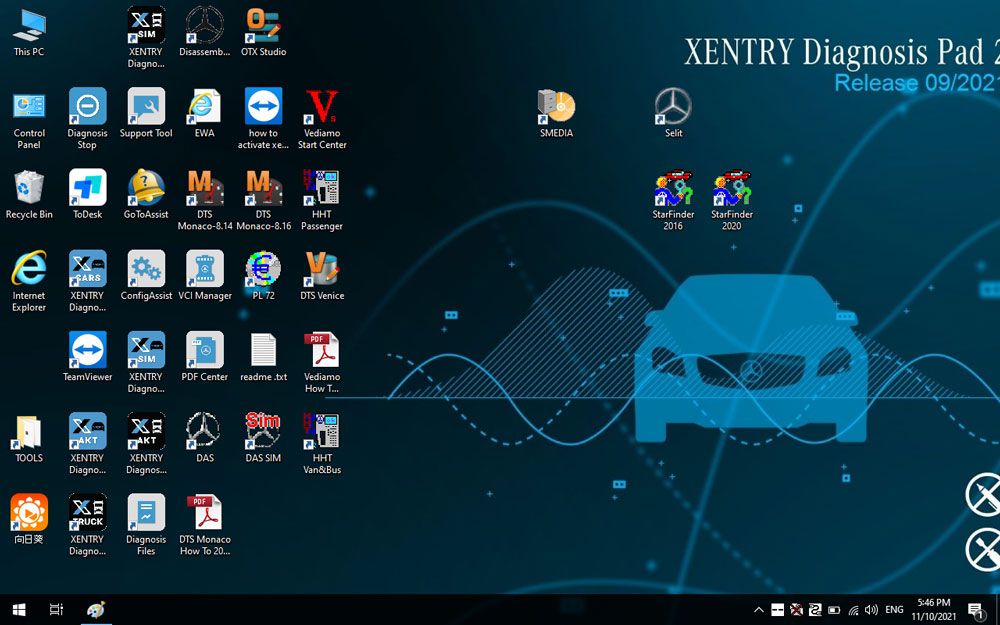This screenshot has height=625, width=1000.
Task: Open the speaker volume tray icon
Action: coord(872,610)
